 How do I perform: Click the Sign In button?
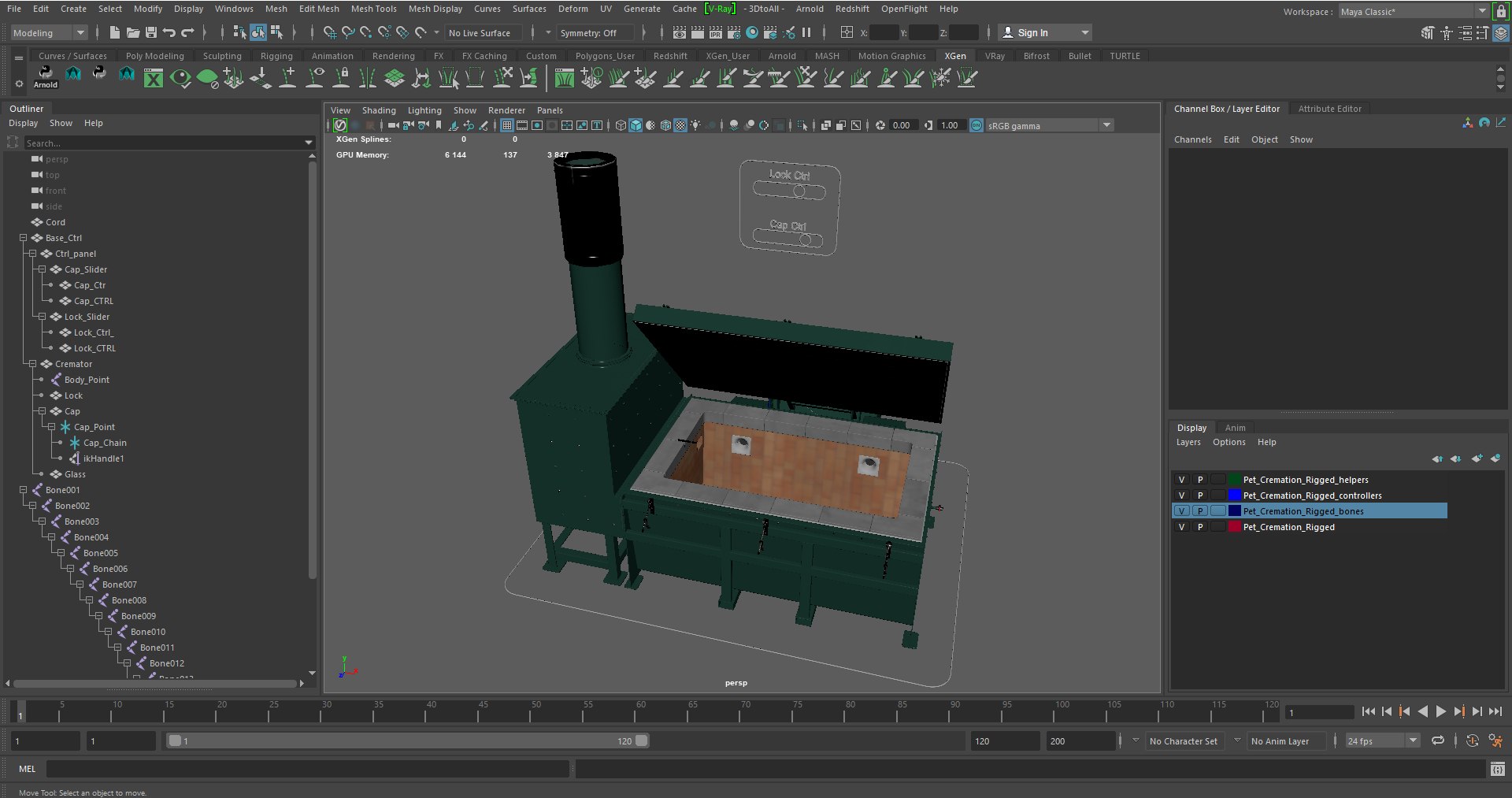[x=1045, y=32]
